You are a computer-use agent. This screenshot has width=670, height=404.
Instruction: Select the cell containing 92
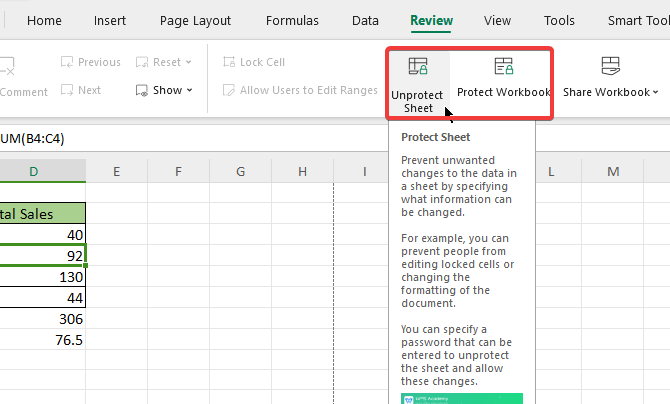click(x=43, y=255)
